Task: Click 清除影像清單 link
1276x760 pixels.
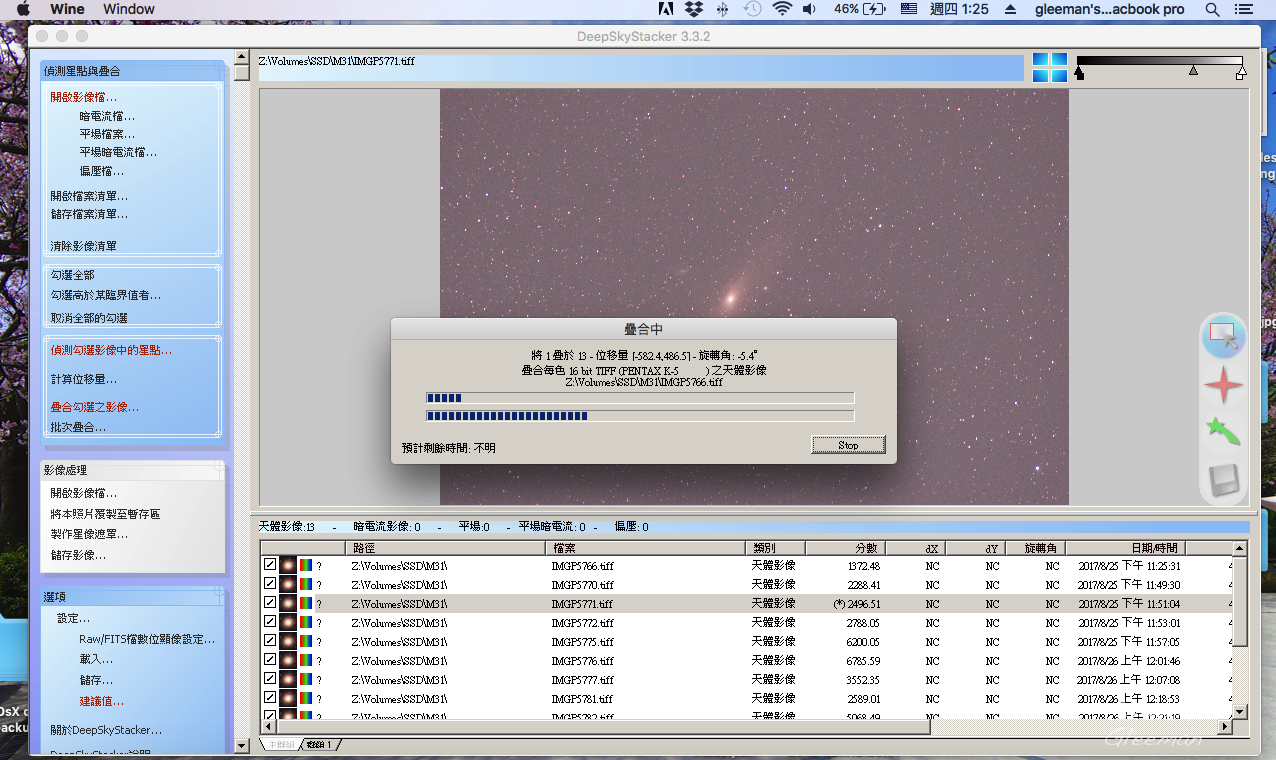Action: point(84,246)
